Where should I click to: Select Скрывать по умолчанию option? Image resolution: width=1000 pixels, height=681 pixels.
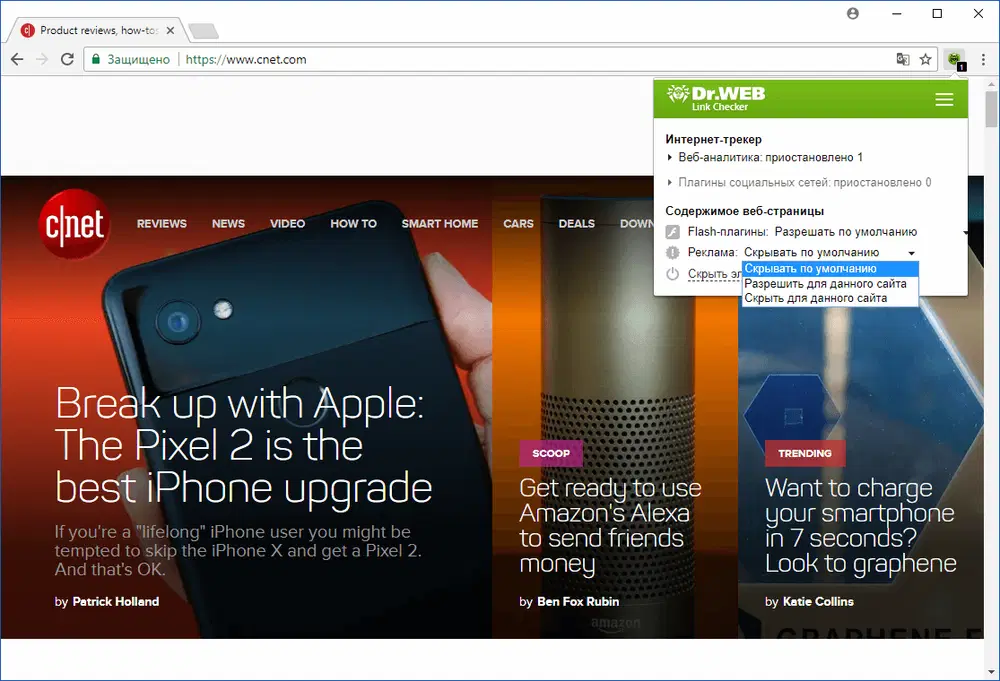(x=830, y=268)
